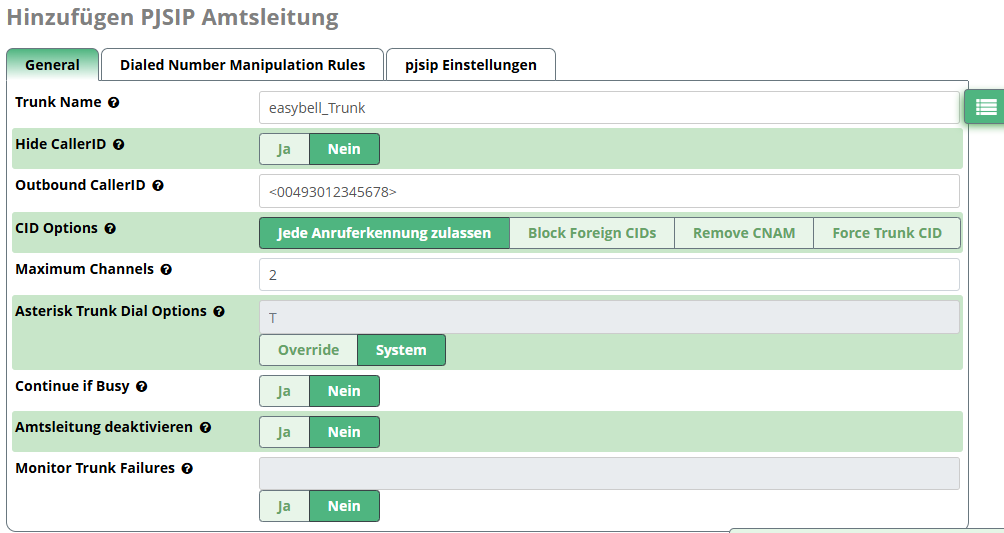Enable Continue if Busy with Ja

[x=284, y=391]
